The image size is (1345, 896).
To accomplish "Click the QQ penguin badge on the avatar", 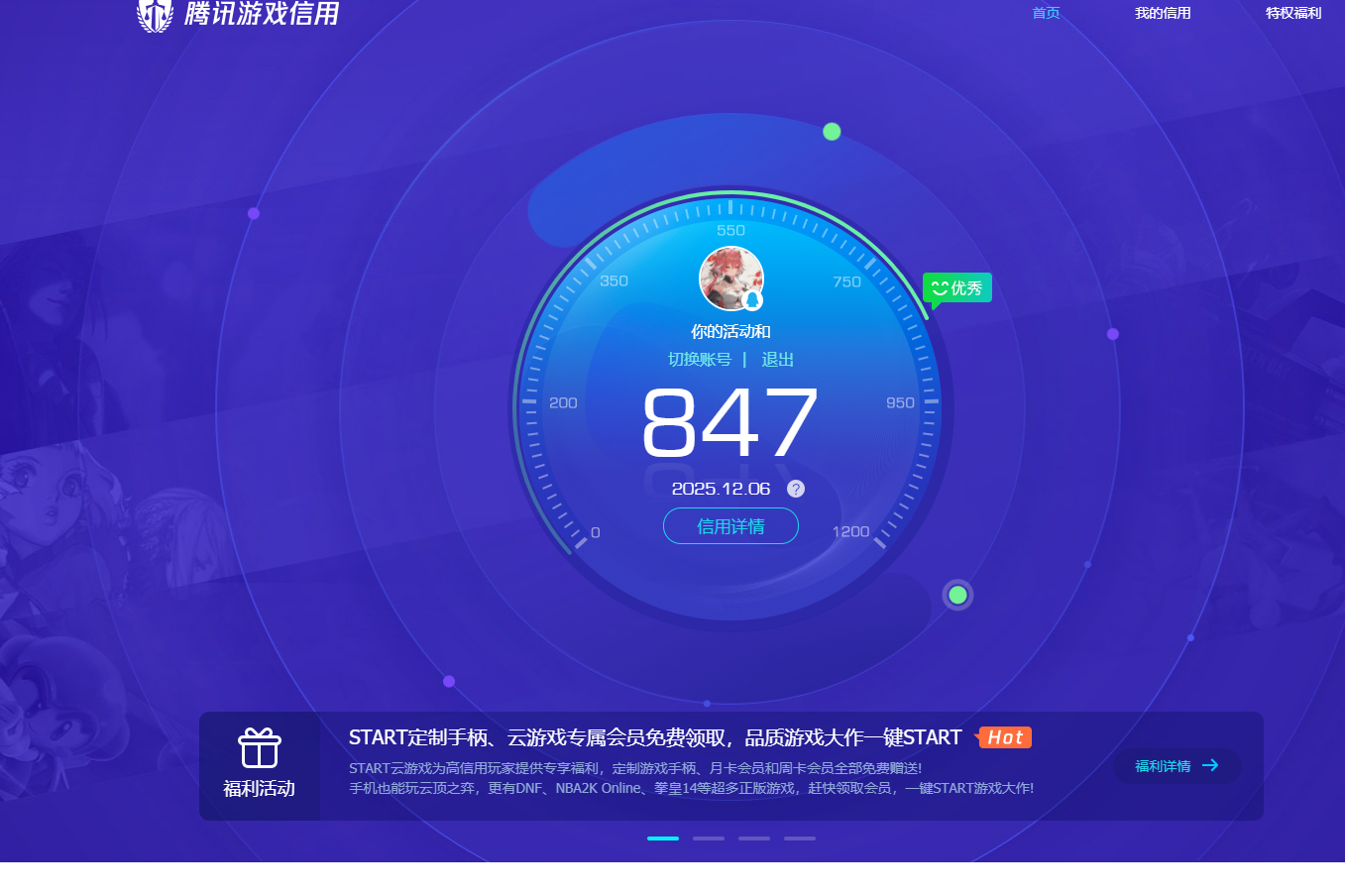I will (752, 299).
